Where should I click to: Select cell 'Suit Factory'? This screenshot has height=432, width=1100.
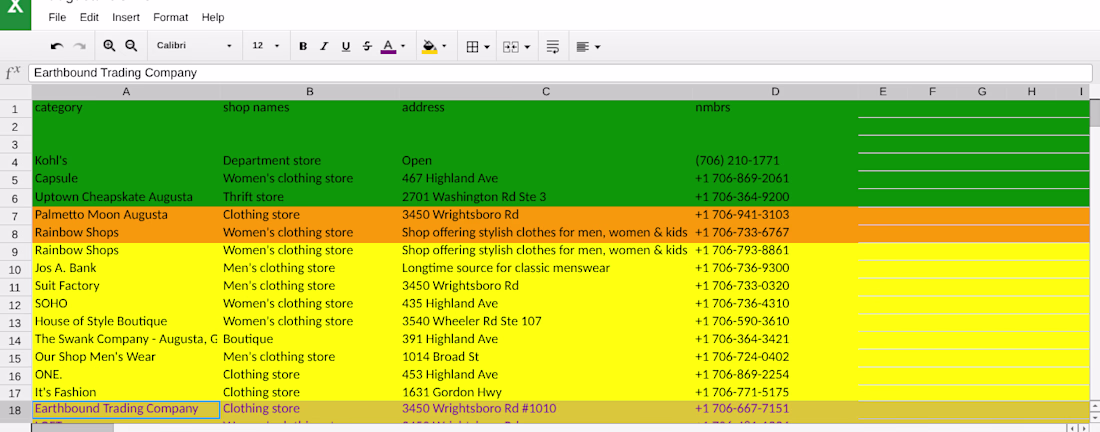click(126, 286)
